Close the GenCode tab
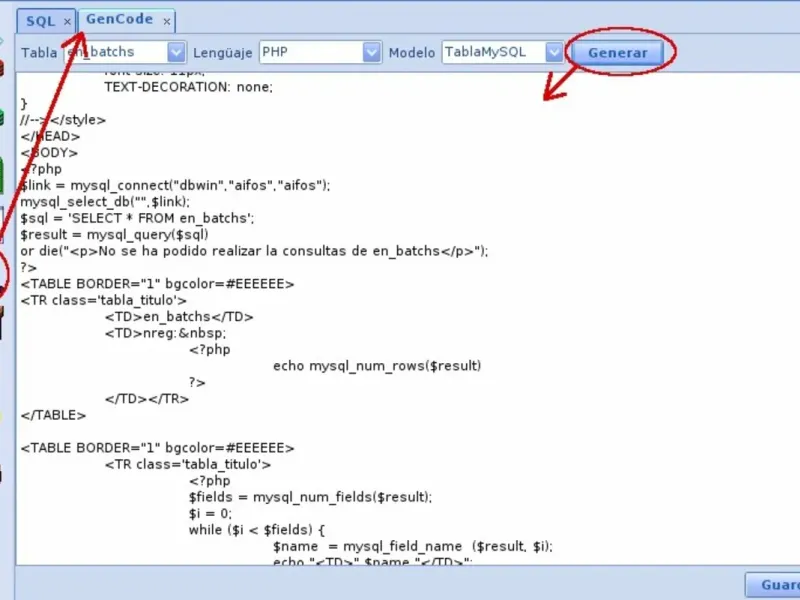 click(x=166, y=21)
